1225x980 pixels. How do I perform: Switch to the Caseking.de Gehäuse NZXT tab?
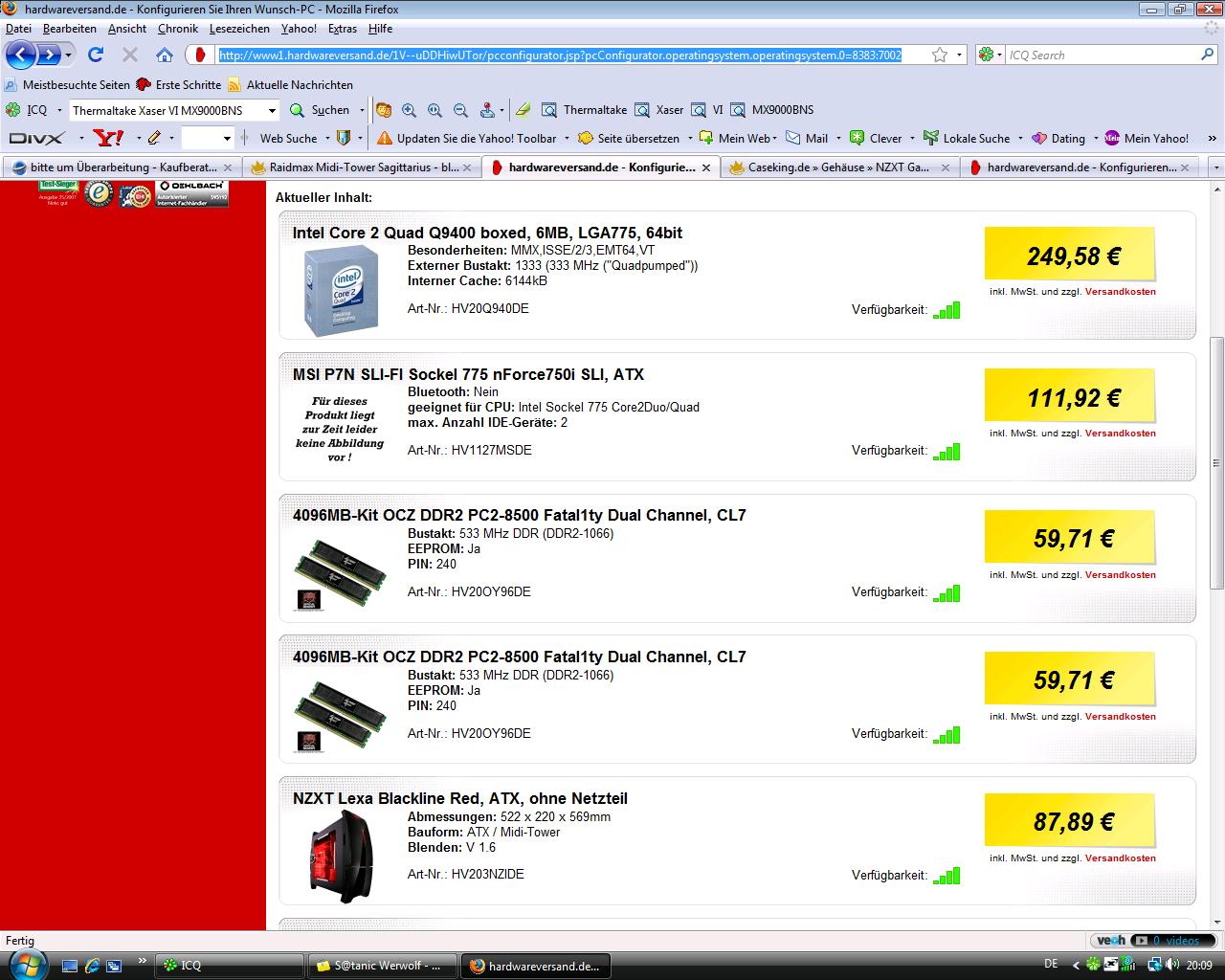point(839,167)
